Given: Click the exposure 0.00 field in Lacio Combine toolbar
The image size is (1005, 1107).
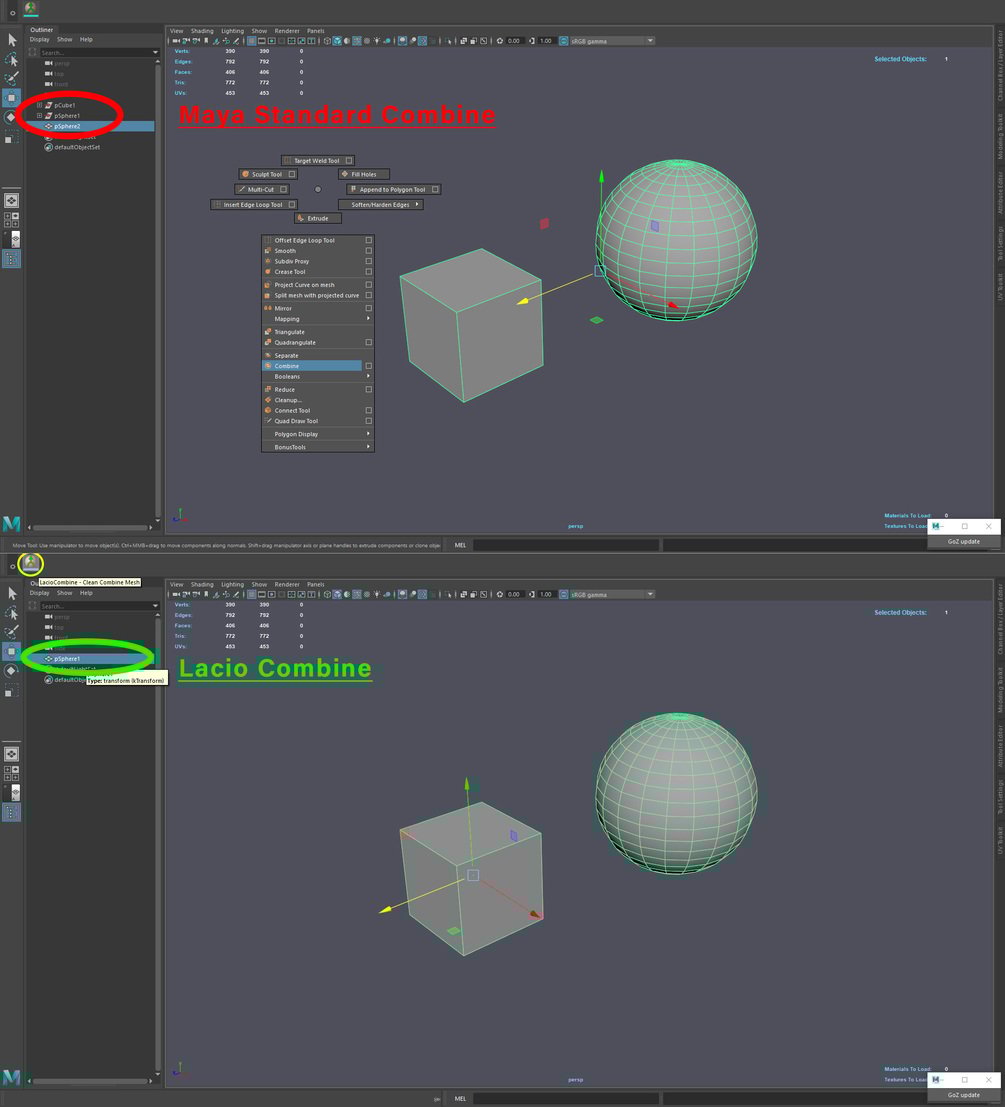Looking at the screenshot, I should point(514,594).
